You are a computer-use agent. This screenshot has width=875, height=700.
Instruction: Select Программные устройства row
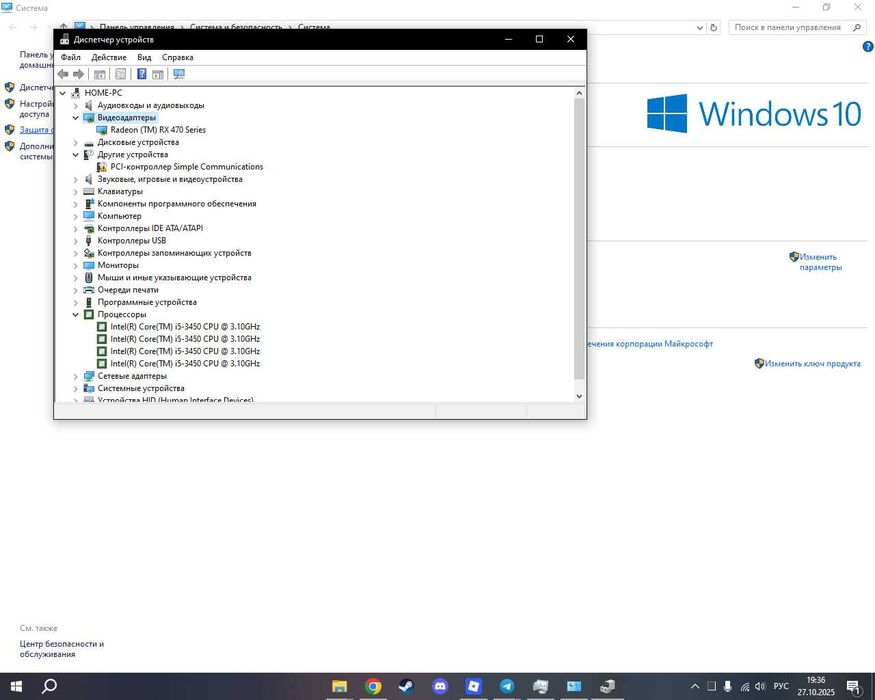pos(147,302)
